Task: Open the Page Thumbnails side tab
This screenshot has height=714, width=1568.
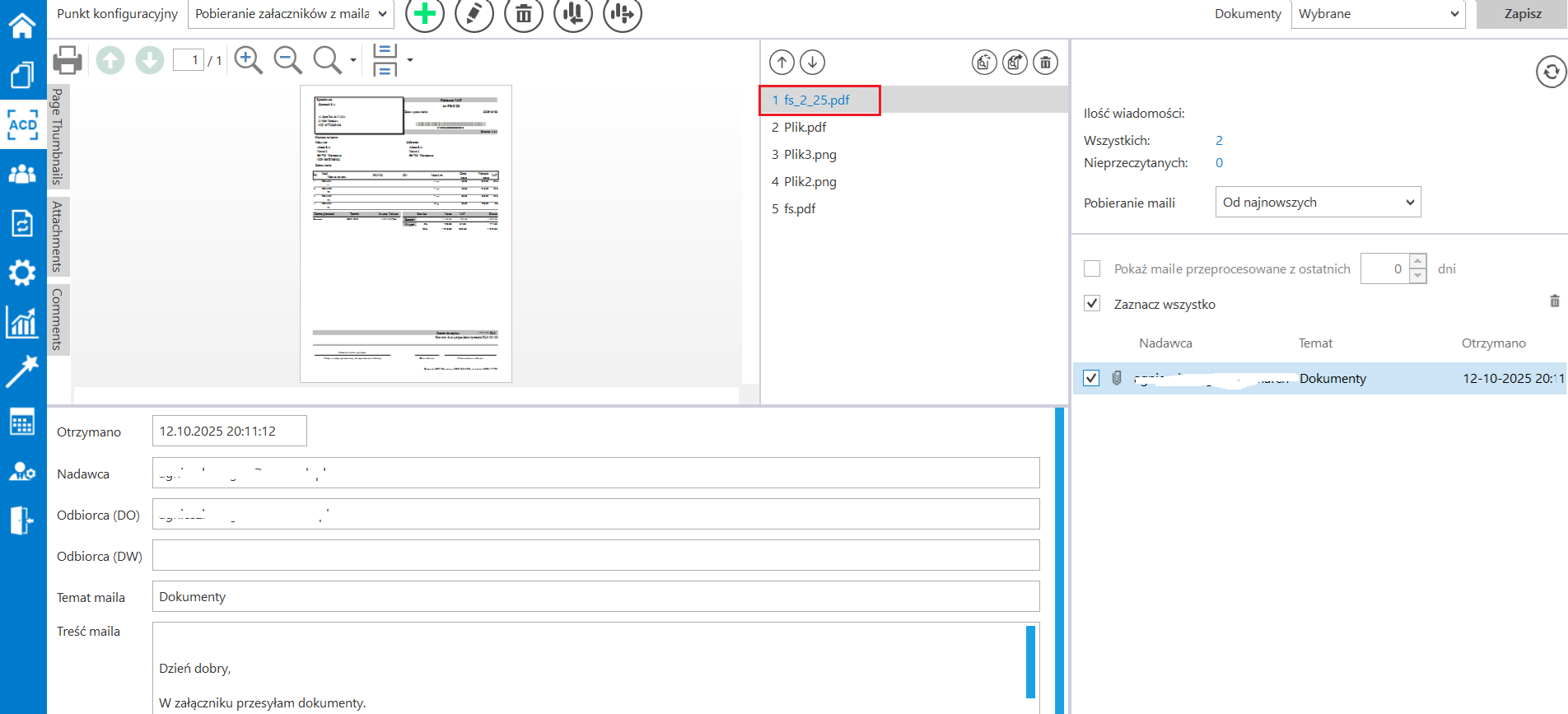Action: point(58,137)
